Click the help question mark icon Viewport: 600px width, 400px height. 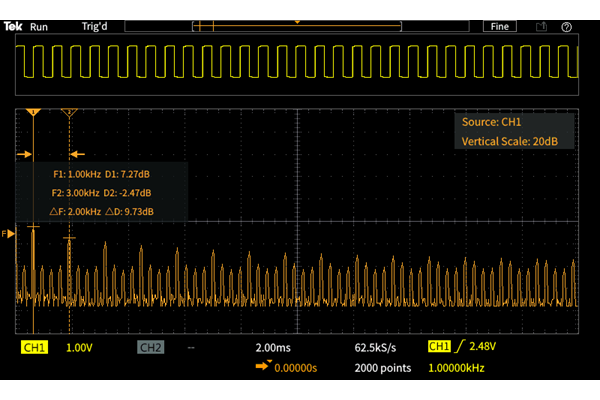point(566,27)
